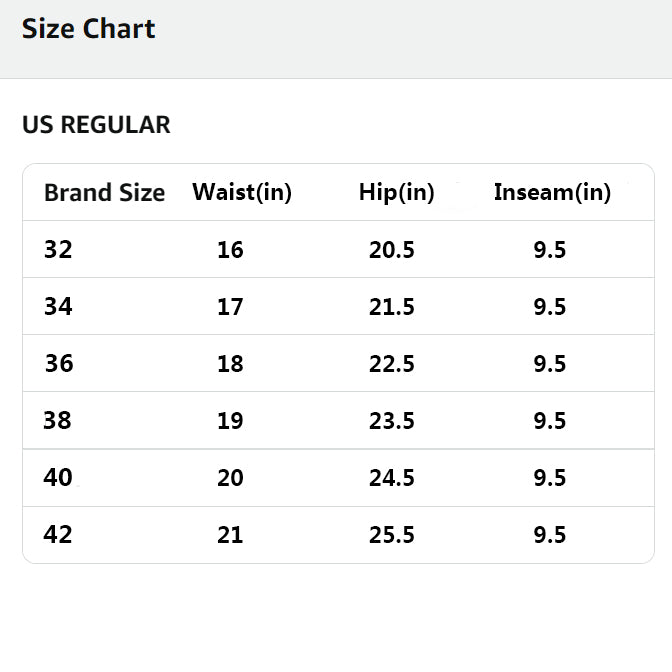Click the Size Chart title

pos(88,29)
